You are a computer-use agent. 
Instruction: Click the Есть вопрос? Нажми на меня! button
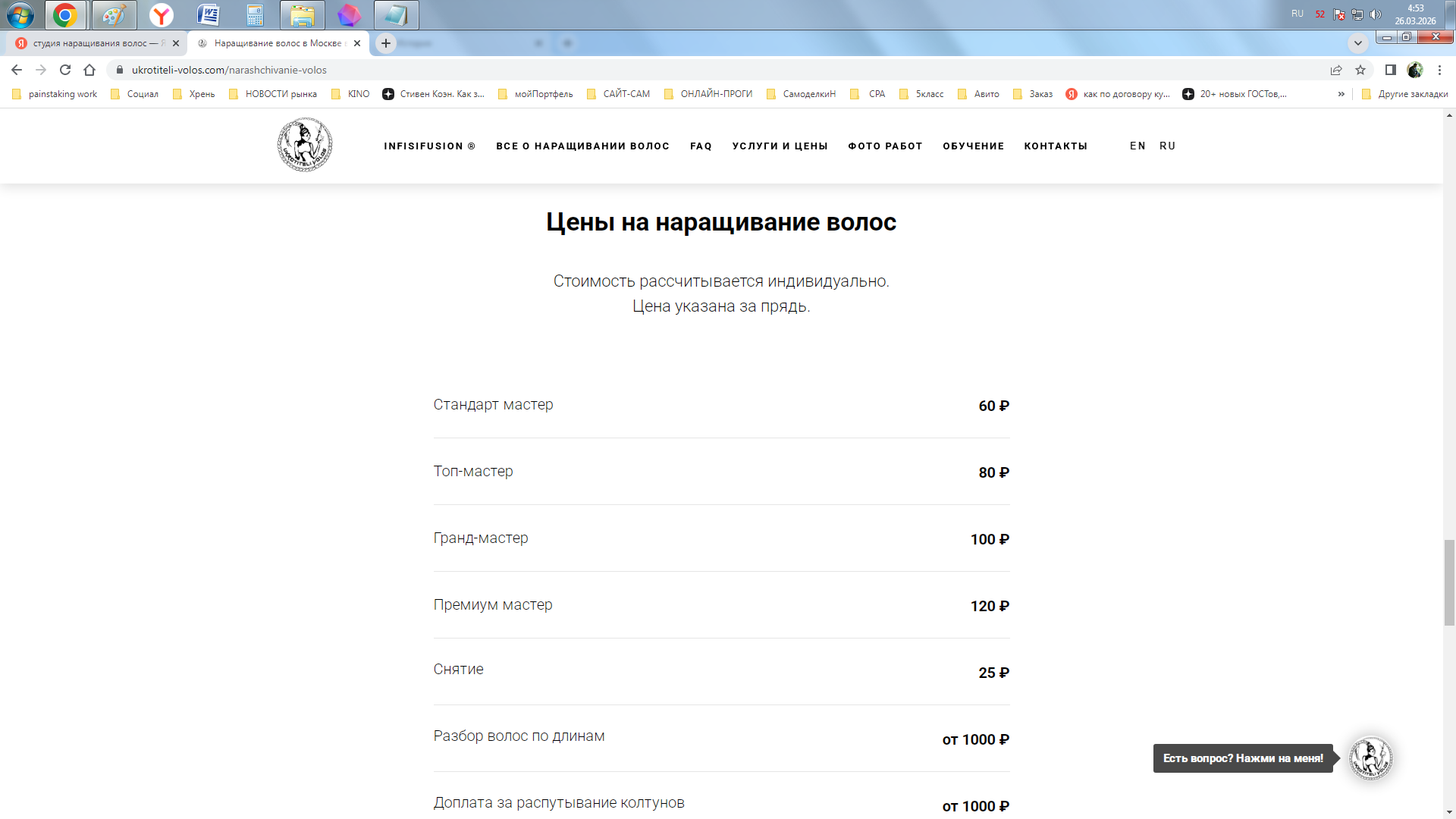[1242, 758]
